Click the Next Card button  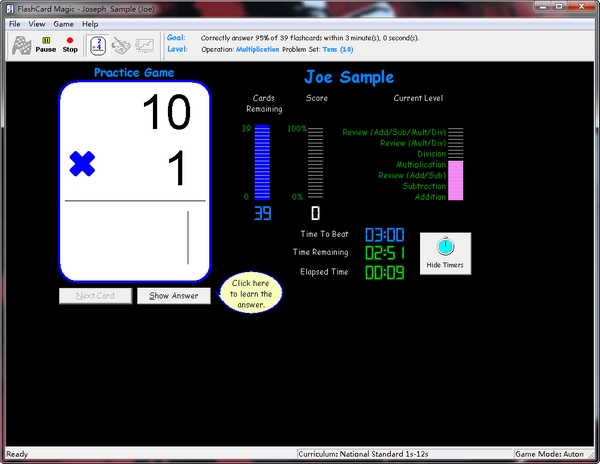tap(95, 296)
